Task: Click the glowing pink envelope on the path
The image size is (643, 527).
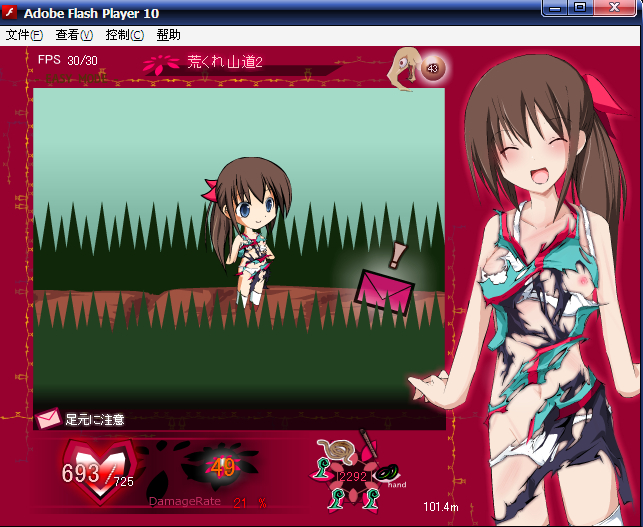Action: coord(384,292)
